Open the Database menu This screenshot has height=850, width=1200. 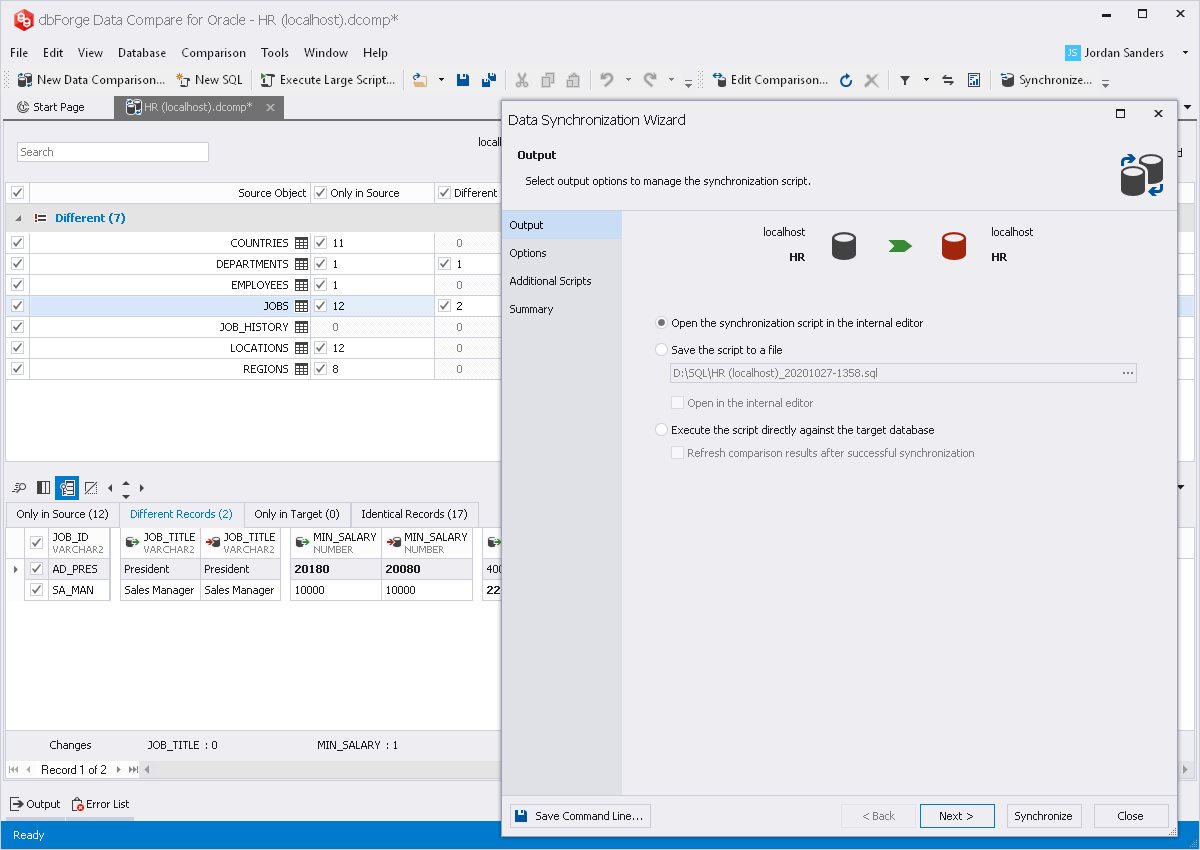coord(142,53)
